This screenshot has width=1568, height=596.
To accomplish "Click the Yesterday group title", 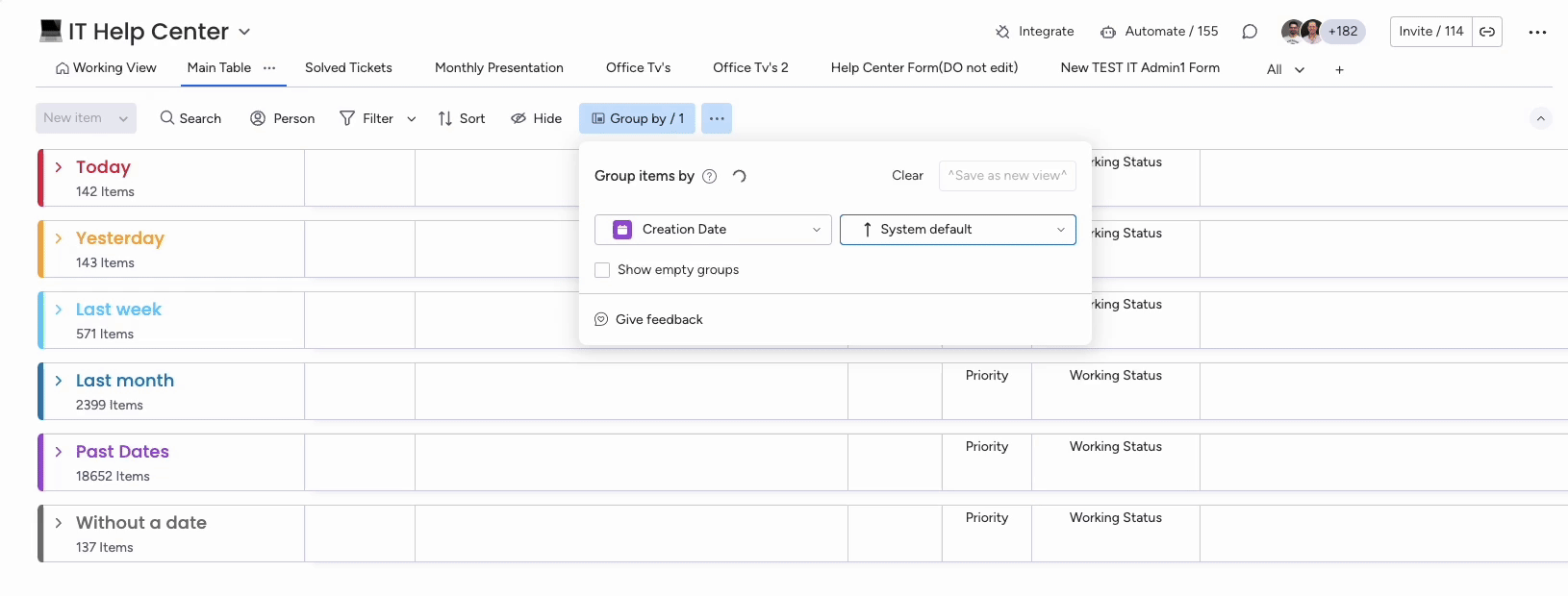I will [120, 238].
